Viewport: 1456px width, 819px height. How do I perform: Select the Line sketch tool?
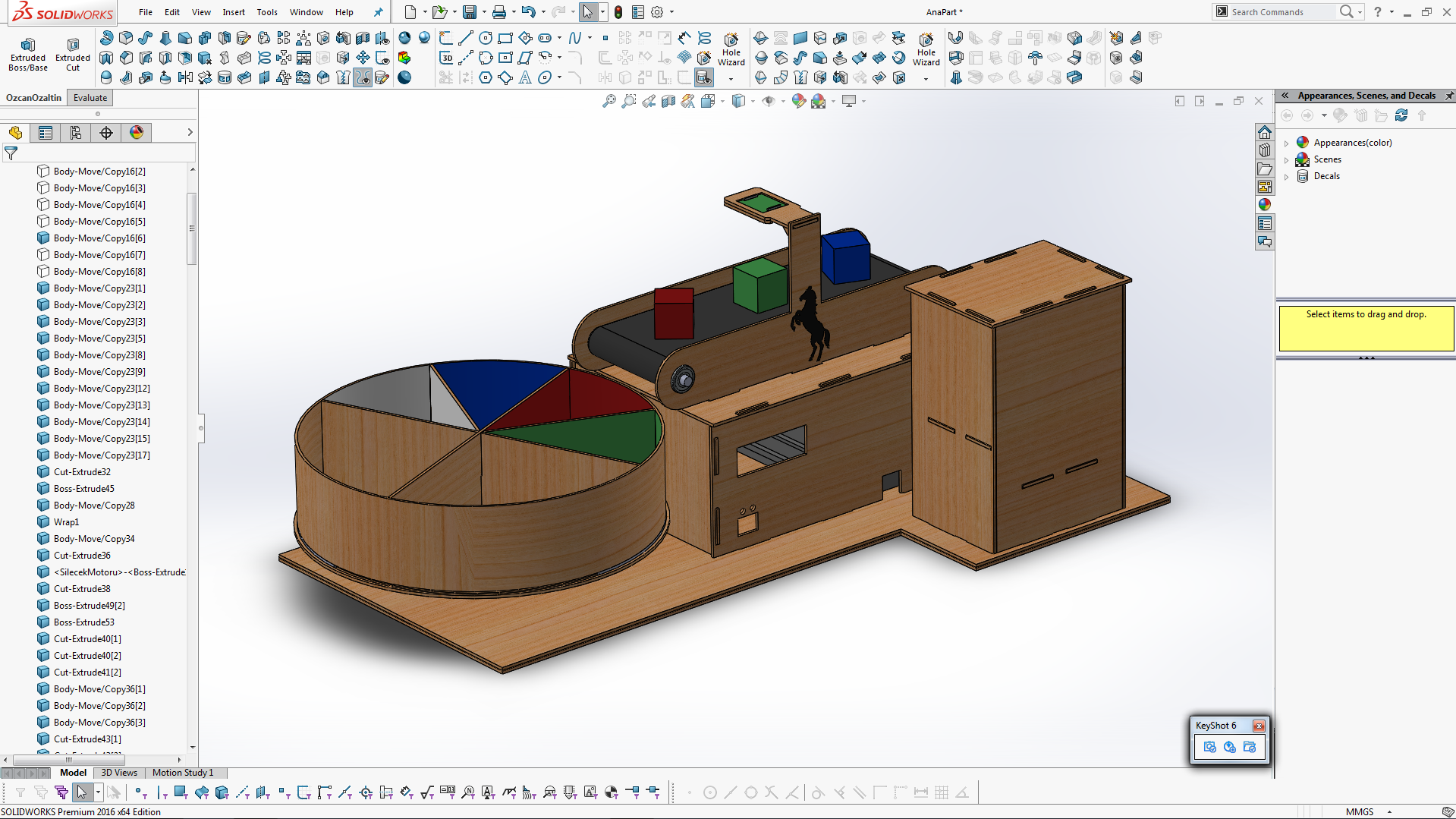[x=466, y=38]
